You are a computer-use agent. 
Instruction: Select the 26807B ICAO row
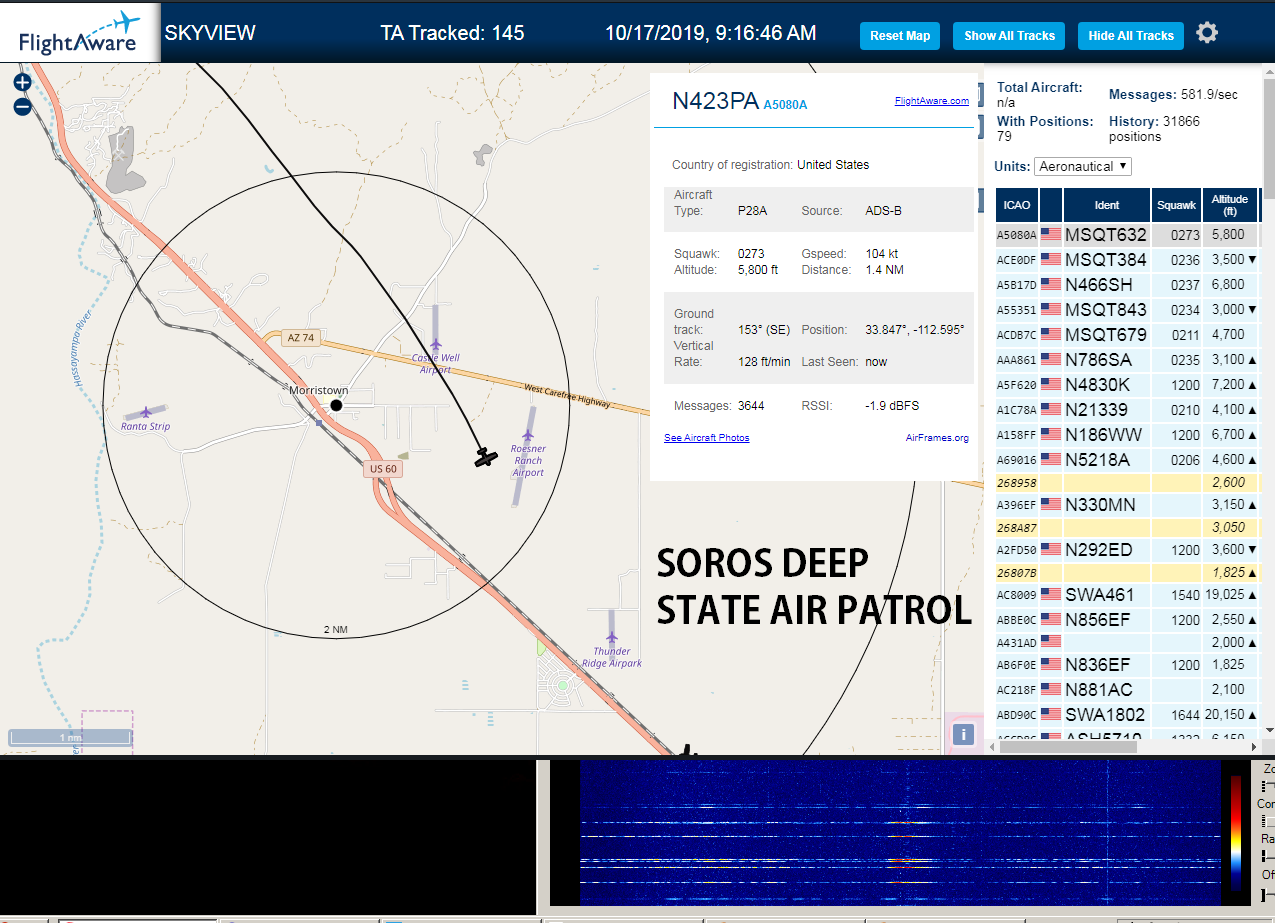point(1127,572)
